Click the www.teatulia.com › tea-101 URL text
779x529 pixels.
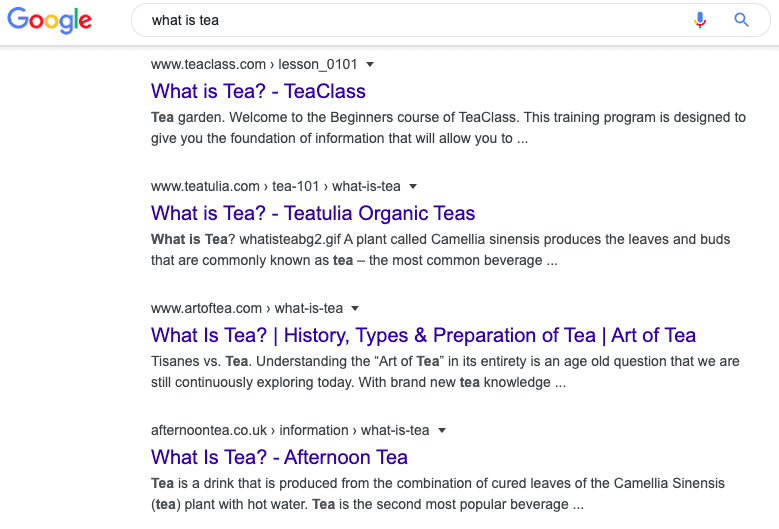pos(276,186)
